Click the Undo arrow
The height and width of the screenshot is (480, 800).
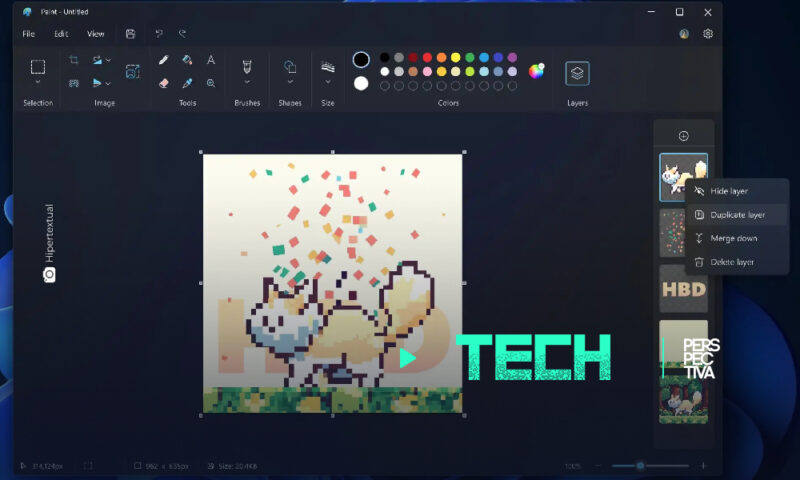(x=159, y=34)
